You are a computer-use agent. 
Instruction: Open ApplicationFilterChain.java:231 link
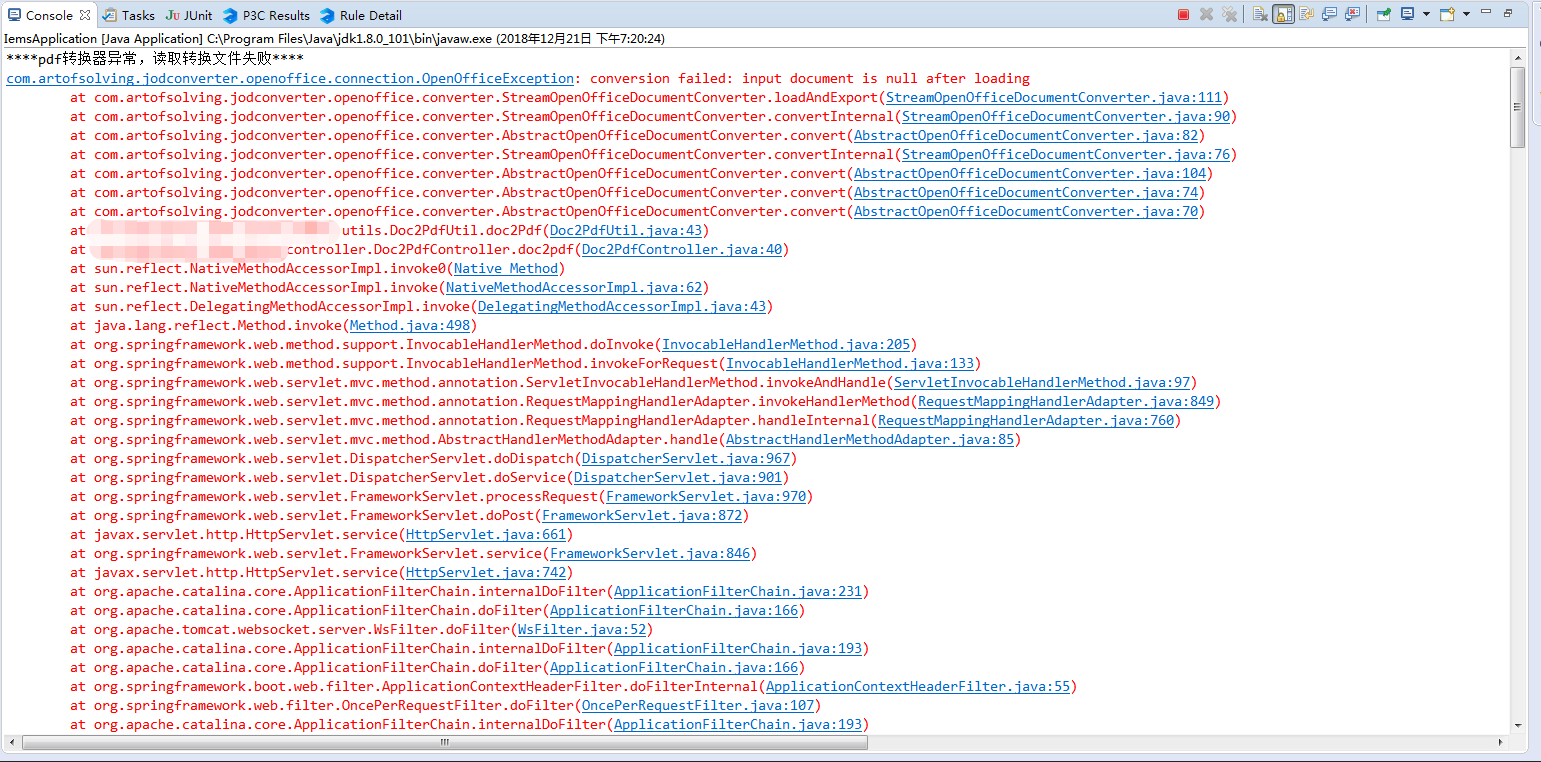coord(738,591)
